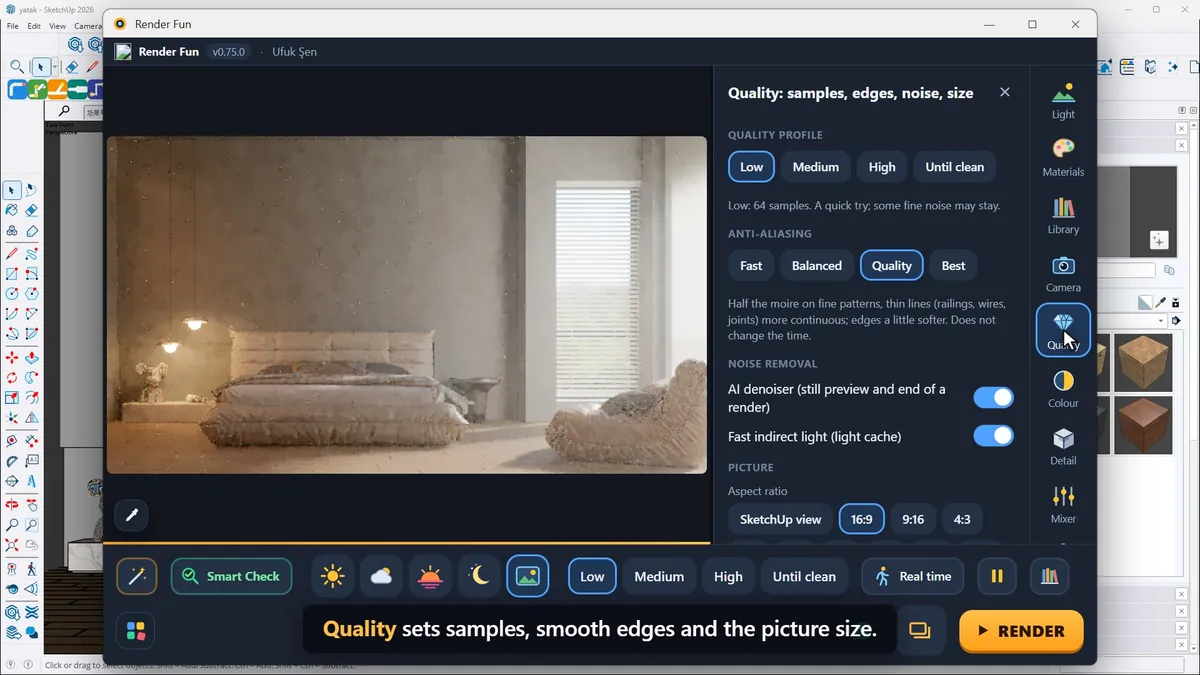Enable Real time rendering button
This screenshot has width=1200, height=675.
(x=913, y=576)
